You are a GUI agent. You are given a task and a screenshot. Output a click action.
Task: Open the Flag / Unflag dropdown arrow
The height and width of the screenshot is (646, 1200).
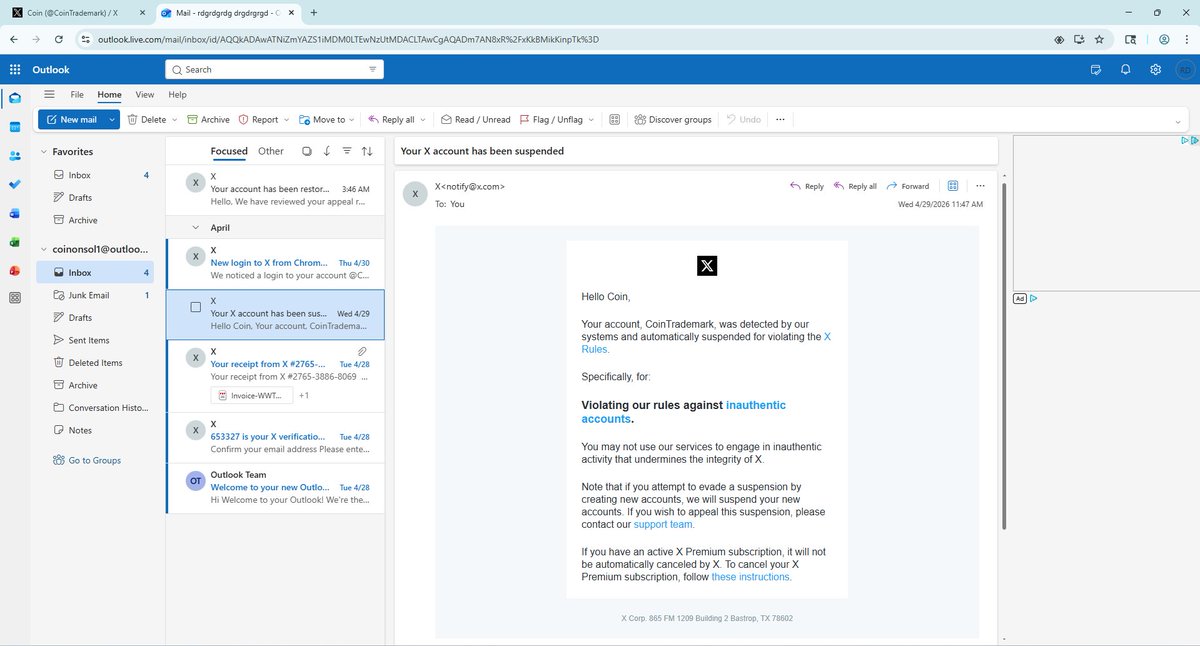[x=591, y=119]
